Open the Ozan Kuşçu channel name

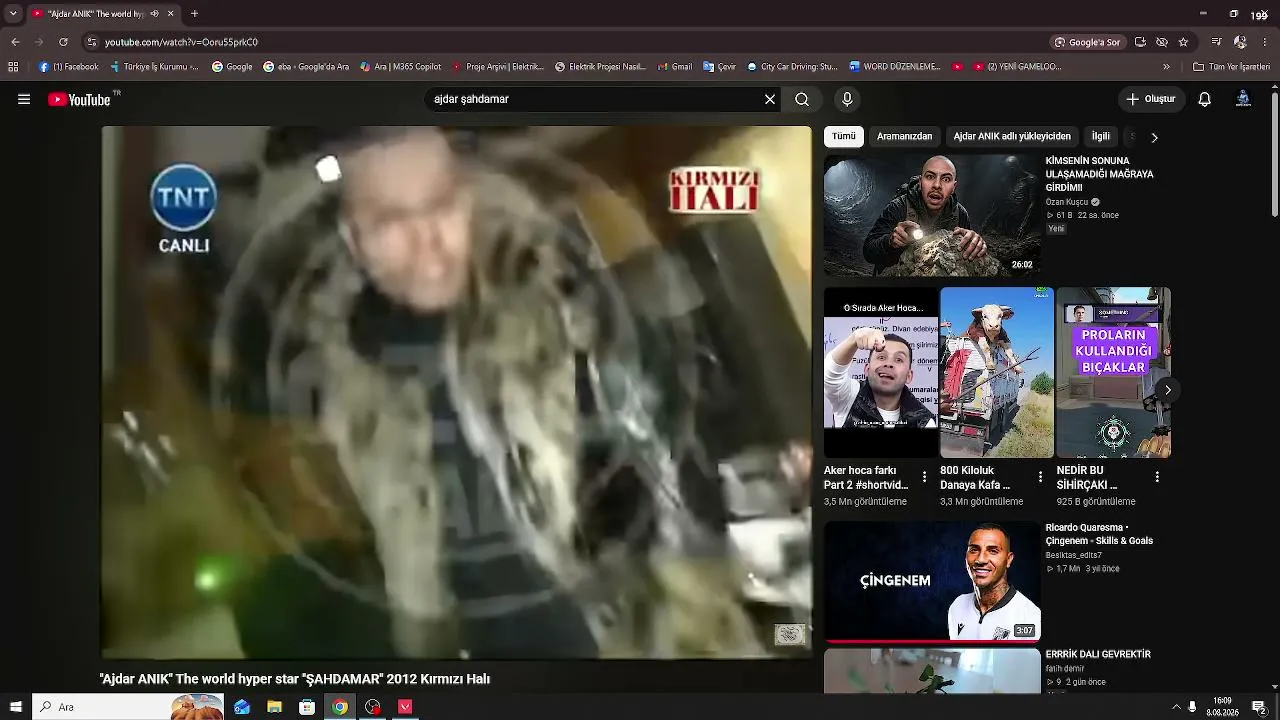(1067, 202)
